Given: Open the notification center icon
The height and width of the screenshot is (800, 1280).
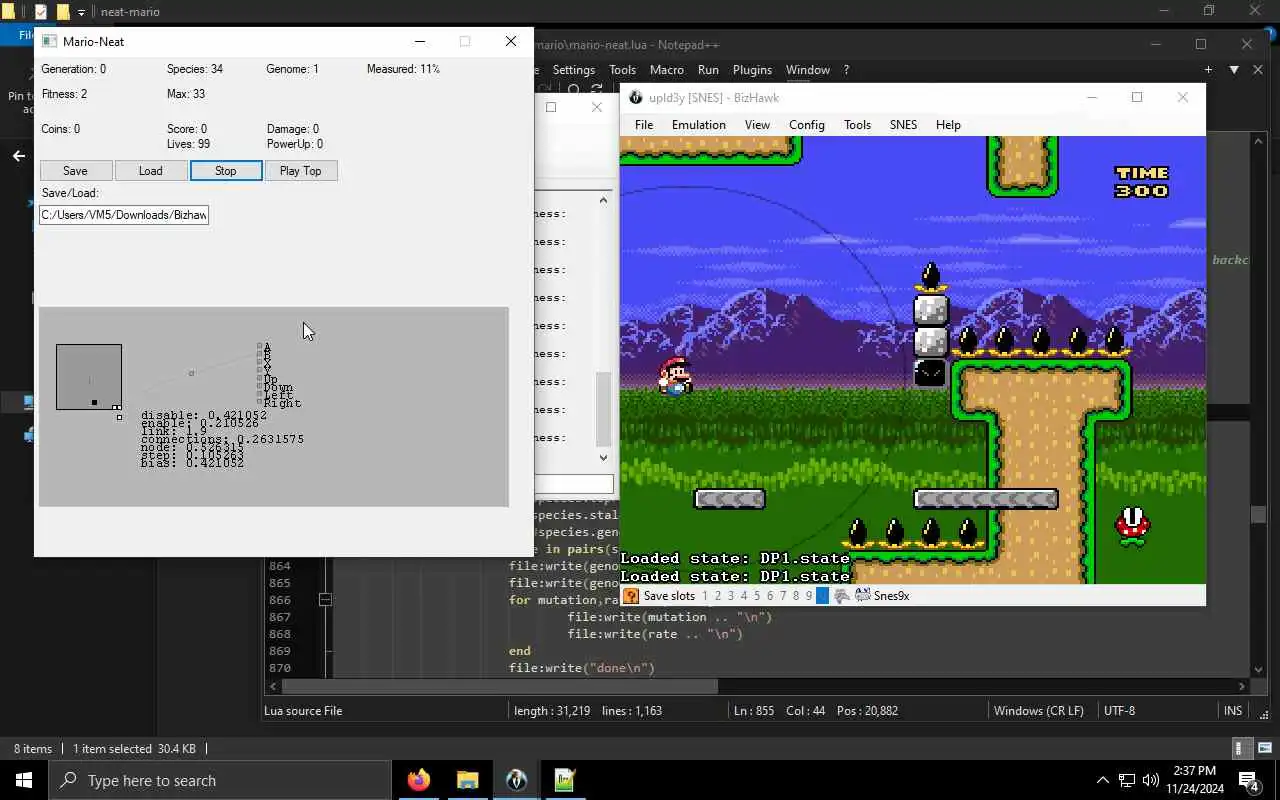Looking at the screenshot, I should [x=1249, y=780].
